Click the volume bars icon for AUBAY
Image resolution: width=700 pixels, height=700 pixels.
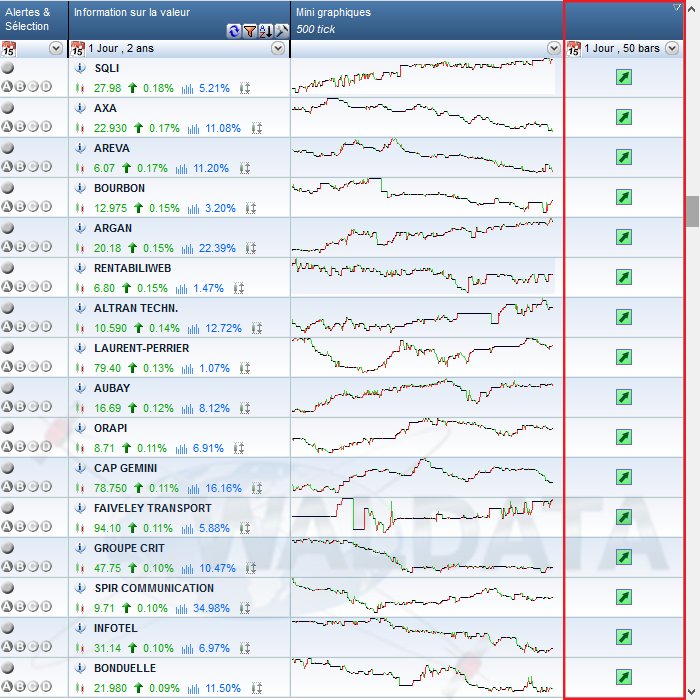click(x=188, y=408)
